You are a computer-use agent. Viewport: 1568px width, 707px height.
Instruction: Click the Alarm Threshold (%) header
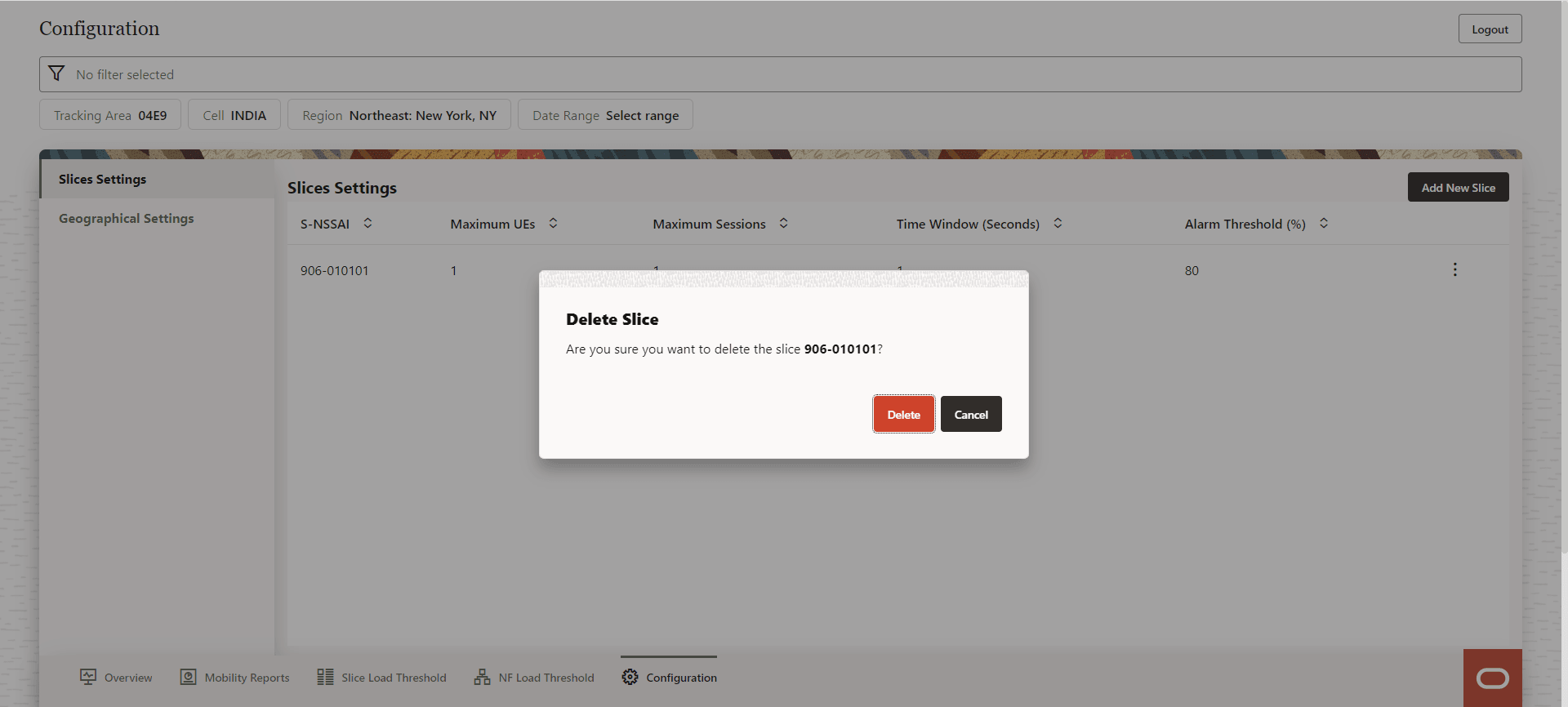1245,224
